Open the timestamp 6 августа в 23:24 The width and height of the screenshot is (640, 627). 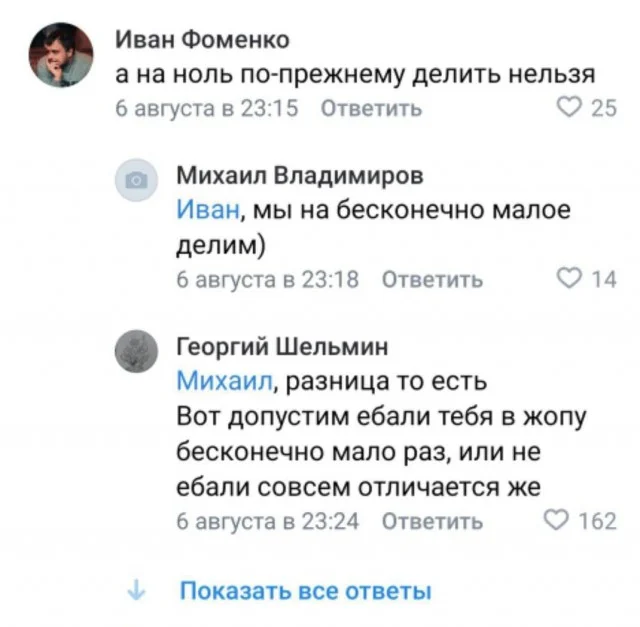pos(267,521)
